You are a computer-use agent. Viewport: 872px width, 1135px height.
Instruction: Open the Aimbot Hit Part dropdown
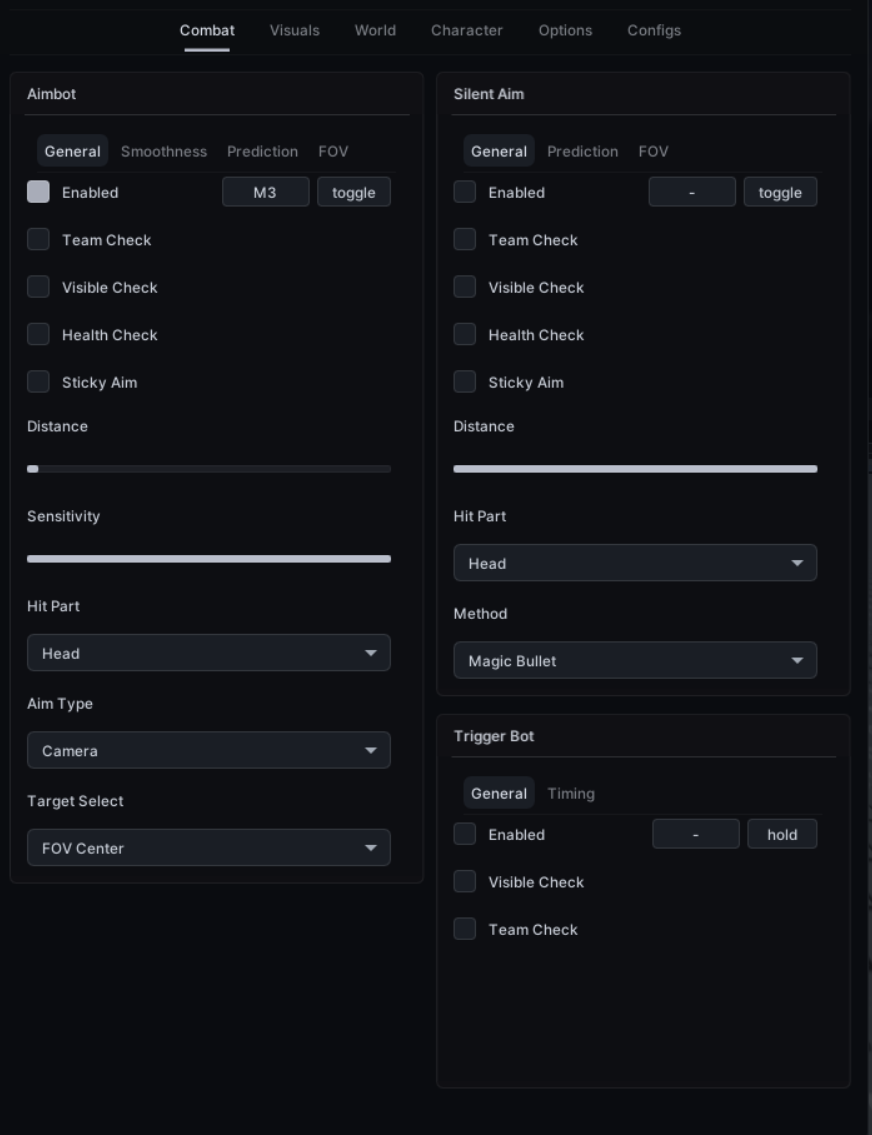click(208, 653)
